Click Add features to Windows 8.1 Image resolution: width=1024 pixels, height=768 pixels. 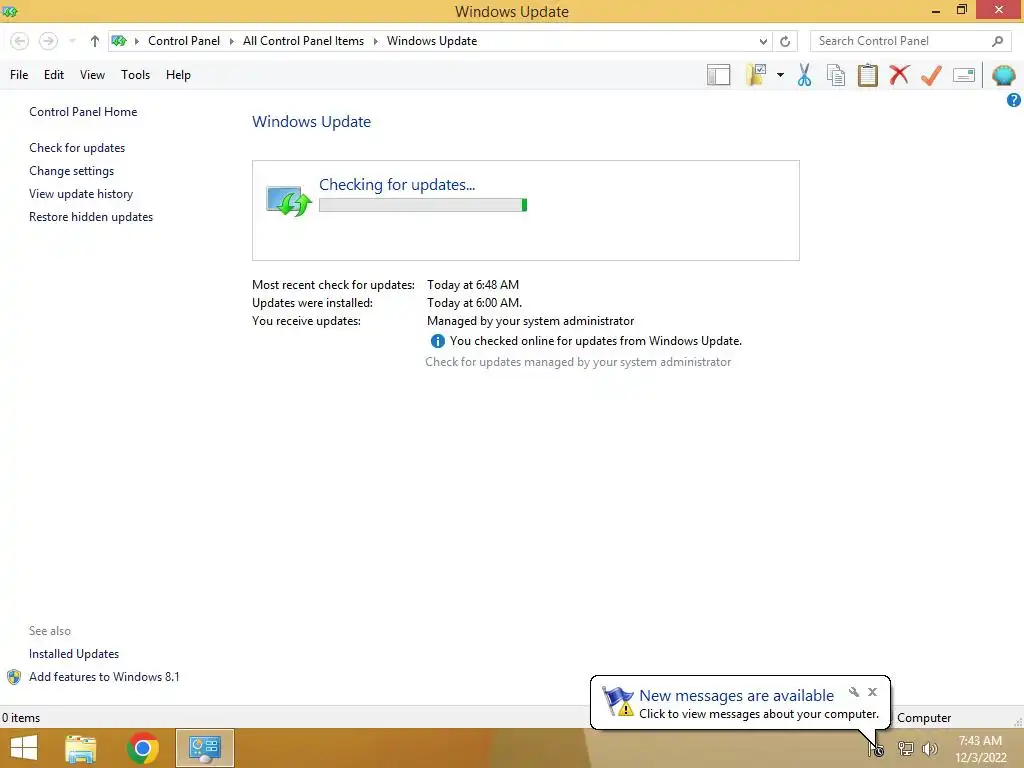[104, 677]
